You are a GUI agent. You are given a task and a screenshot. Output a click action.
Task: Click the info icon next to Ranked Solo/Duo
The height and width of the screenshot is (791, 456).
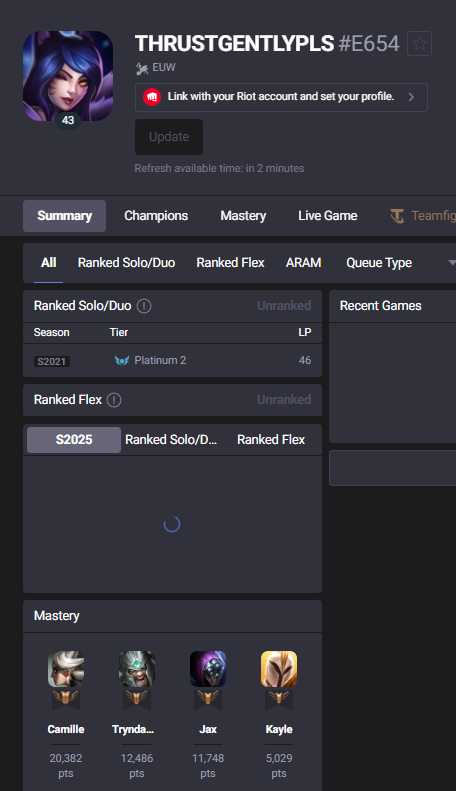click(x=144, y=306)
